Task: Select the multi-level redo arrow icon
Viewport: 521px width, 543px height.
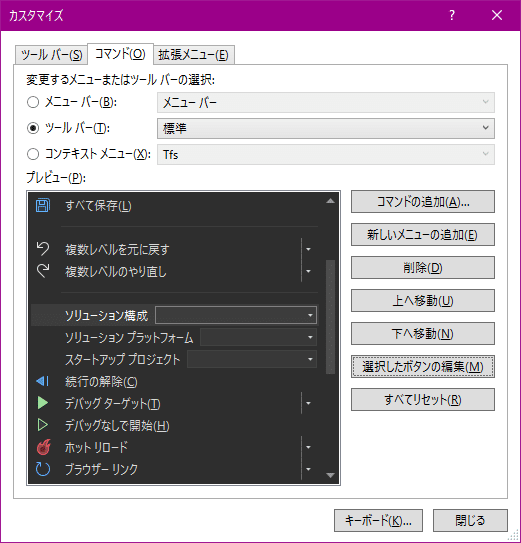Action: (43, 271)
